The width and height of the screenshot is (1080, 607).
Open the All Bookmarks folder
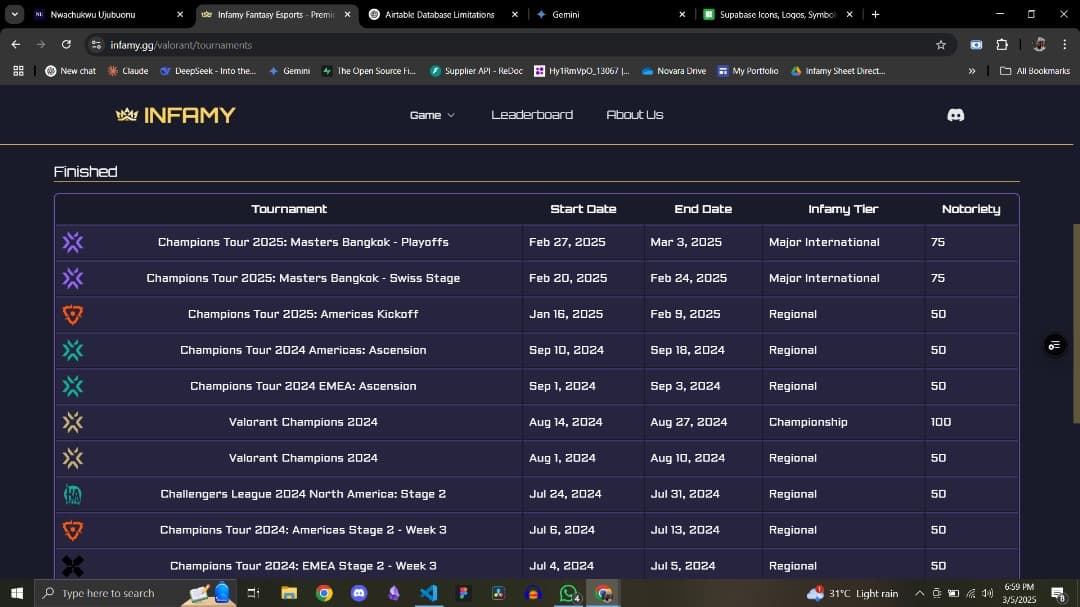click(x=1035, y=71)
